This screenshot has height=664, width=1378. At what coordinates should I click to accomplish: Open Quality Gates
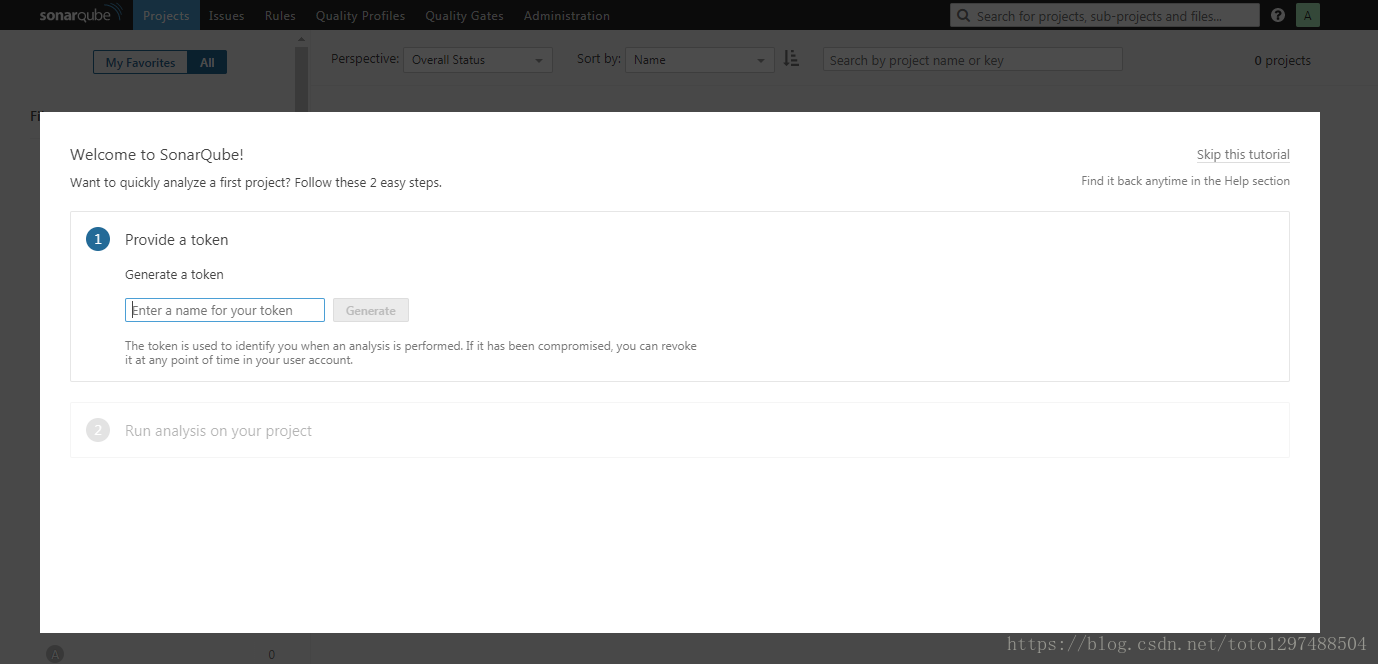pos(464,15)
